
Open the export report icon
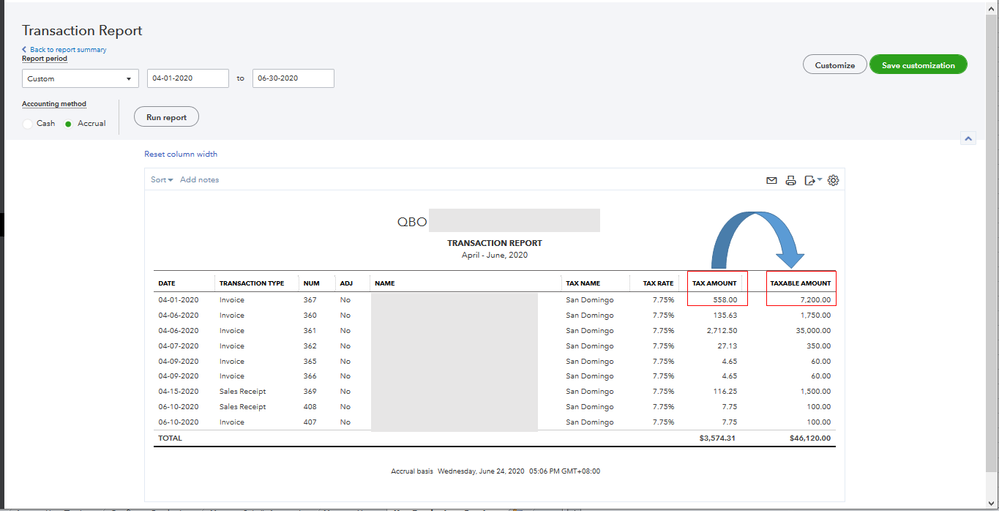point(812,181)
